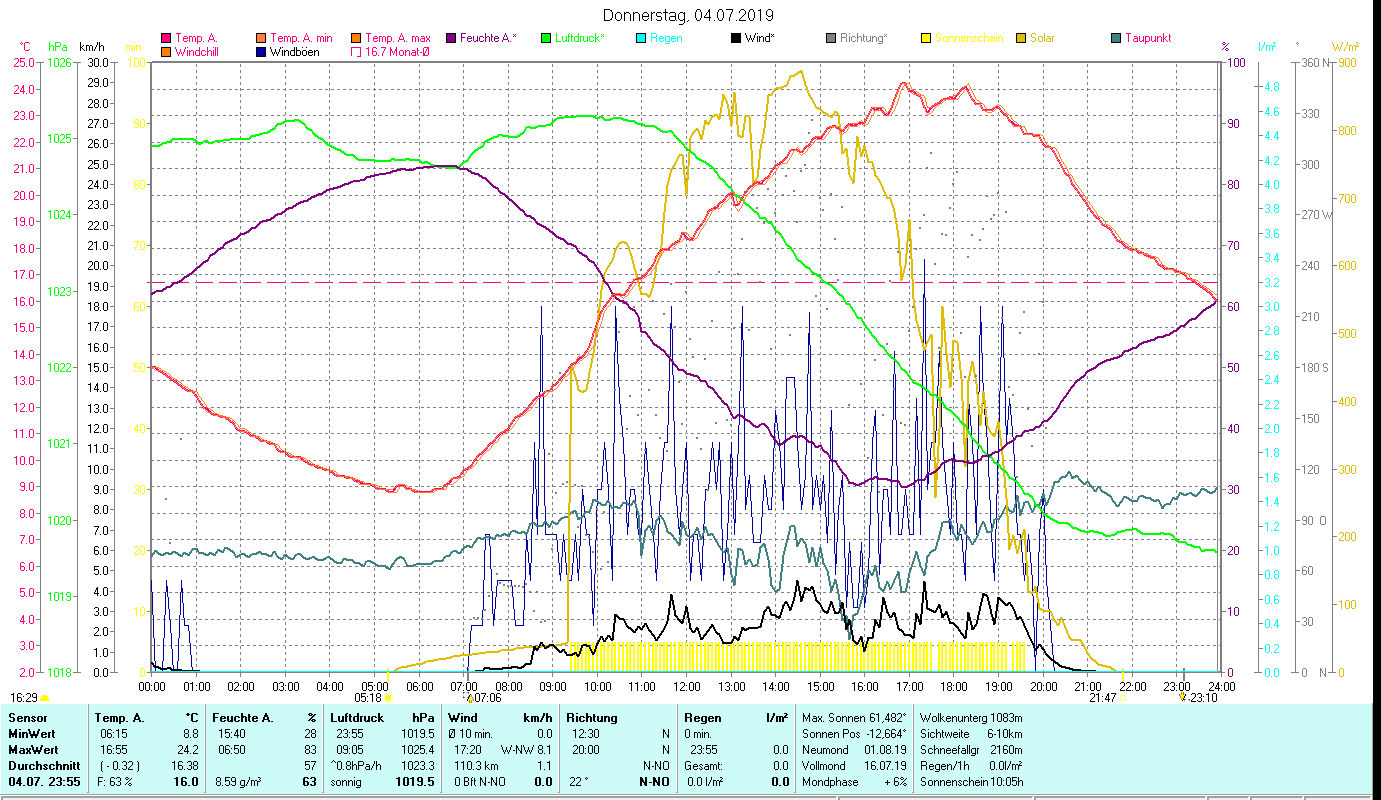1381x800 pixels.
Task: Click the pink Temp. A. legend swatch
Action: tap(166, 38)
